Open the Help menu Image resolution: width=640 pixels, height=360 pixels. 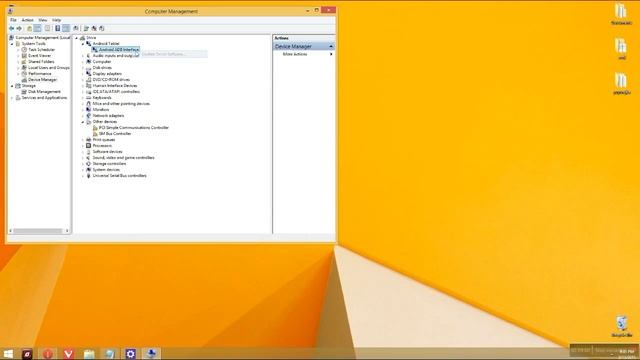(56, 20)
